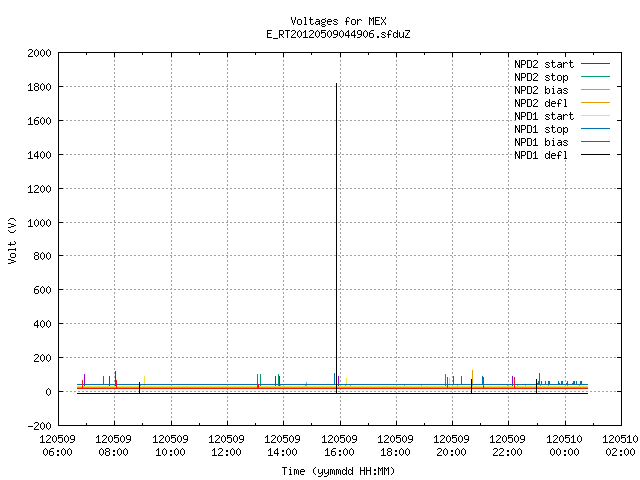This screenshot has width=640, height=480.
Task: Click the 800 y-axis tick label
Action: (42, 256)
